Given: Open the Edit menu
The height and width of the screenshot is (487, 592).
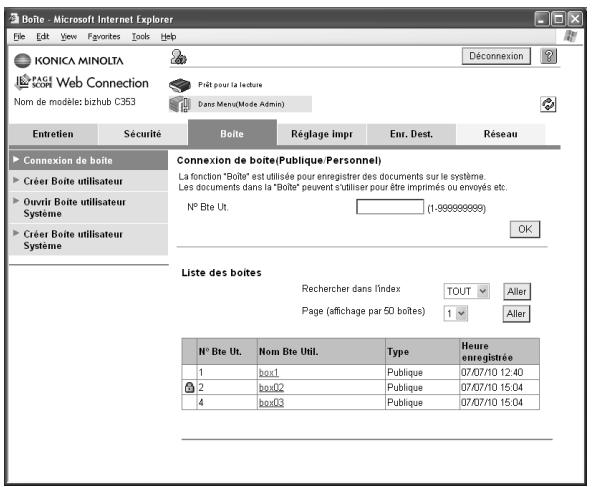Looking at the screenshot, I should (x=43, y=37).
